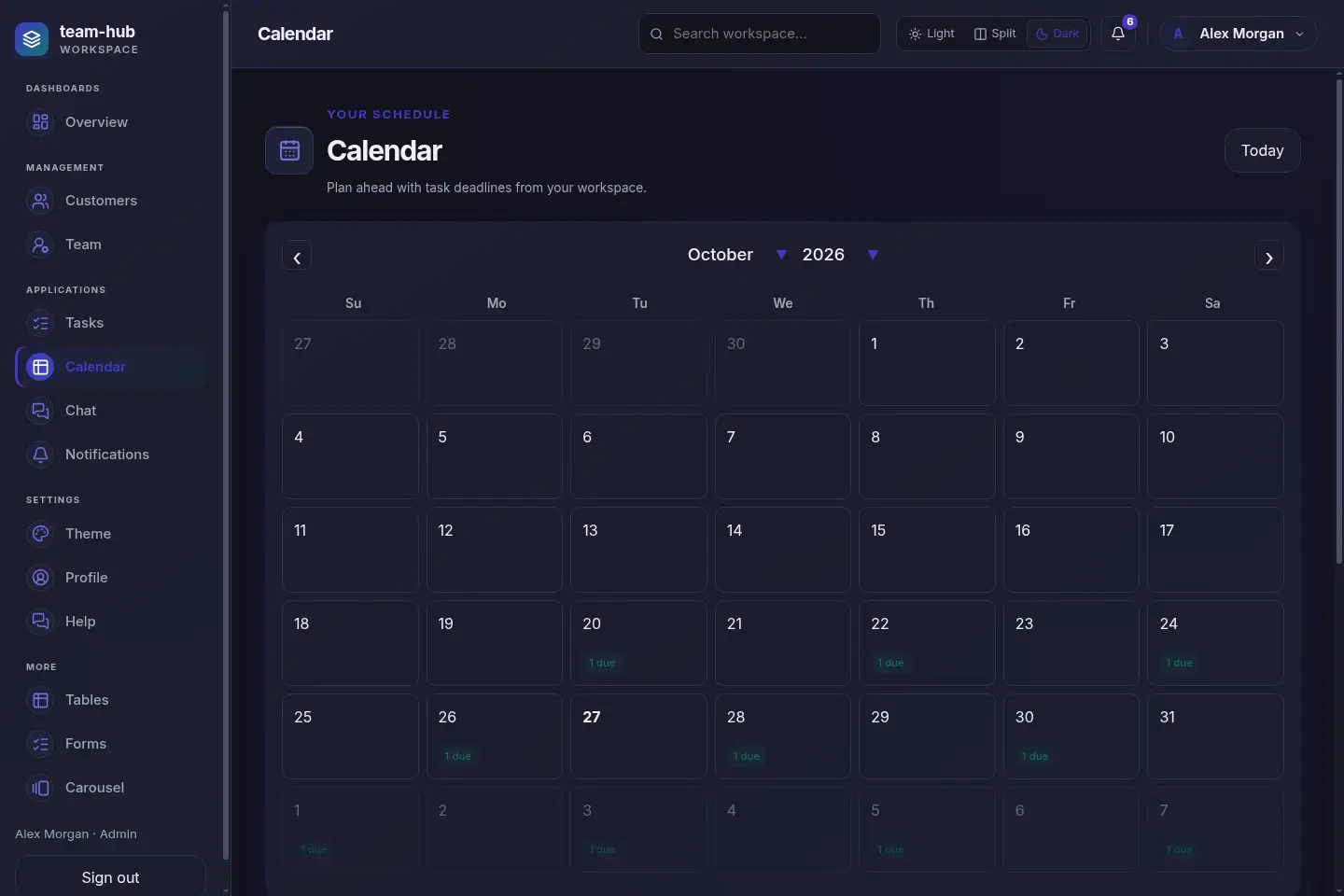Click Alex Morgan · Admin footer text
Image resolution: width=1344 pixels, height=896 pixels.
(76, 834)
